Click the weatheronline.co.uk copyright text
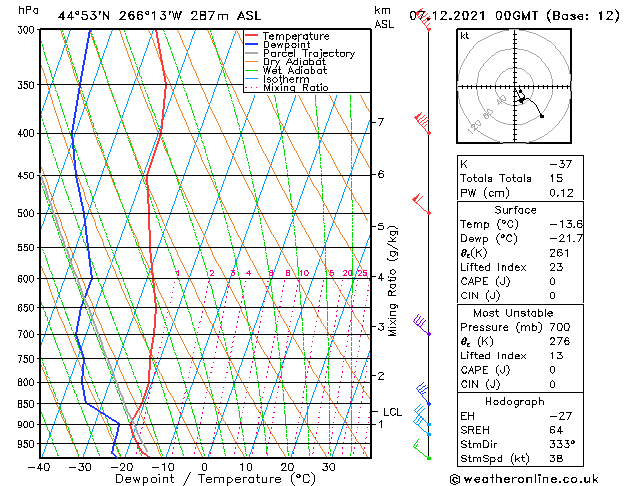The width and height of the screenshot is (629, 486). click(524, 479)
